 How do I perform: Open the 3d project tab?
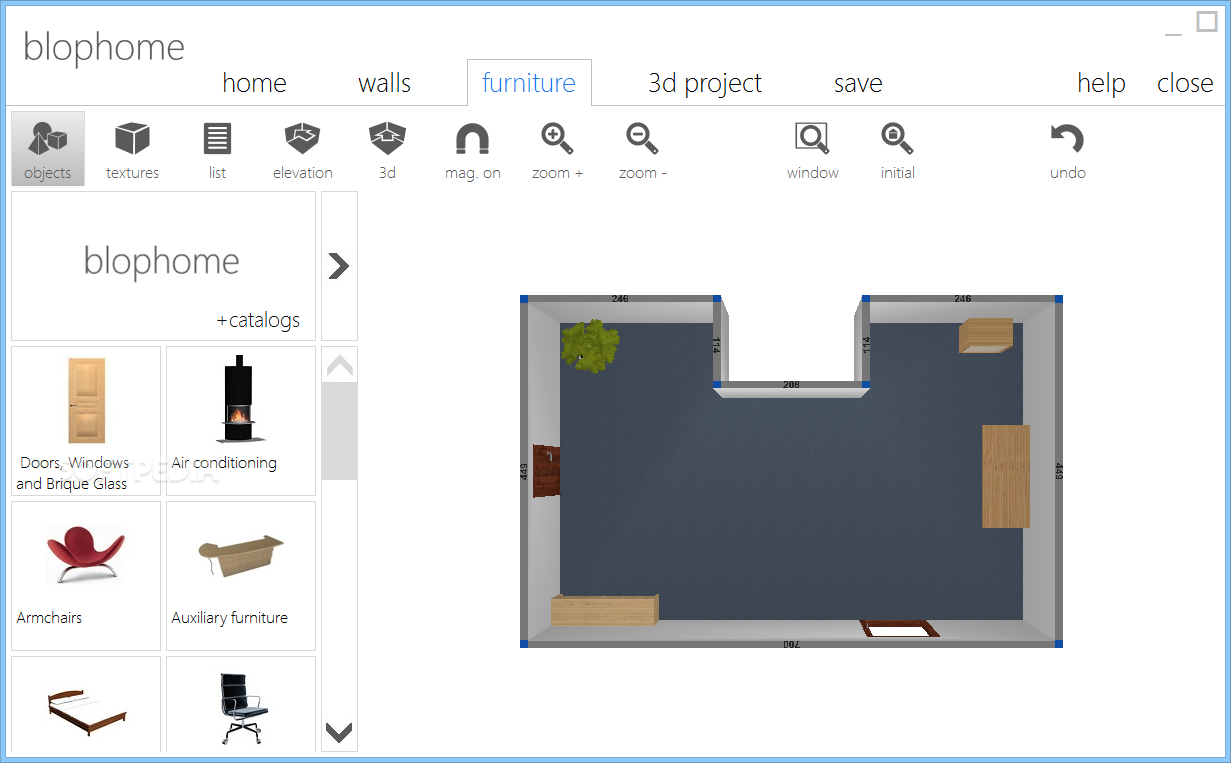tap(705, 83)
